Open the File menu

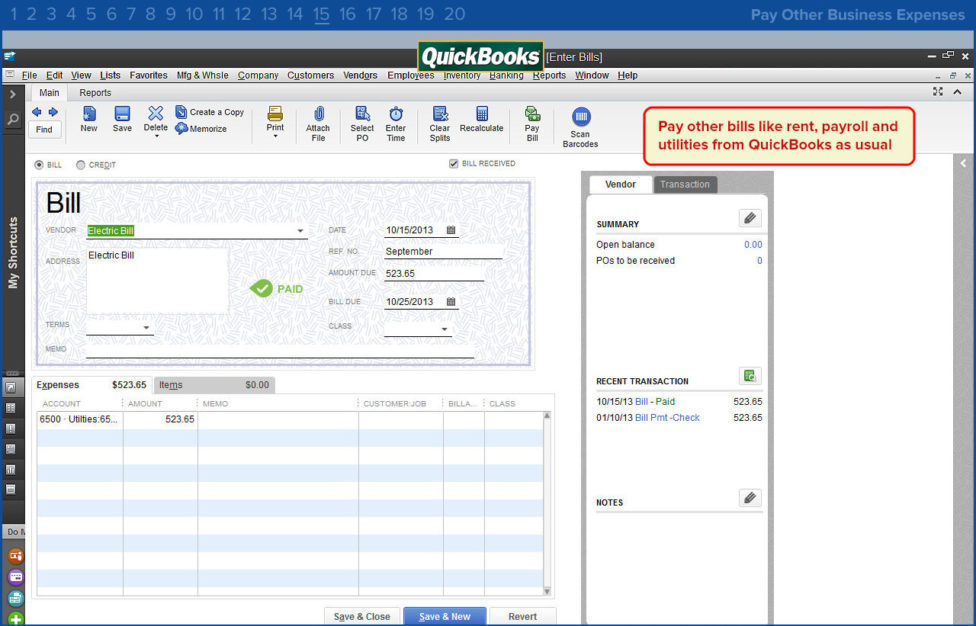(x=29, y=75)
